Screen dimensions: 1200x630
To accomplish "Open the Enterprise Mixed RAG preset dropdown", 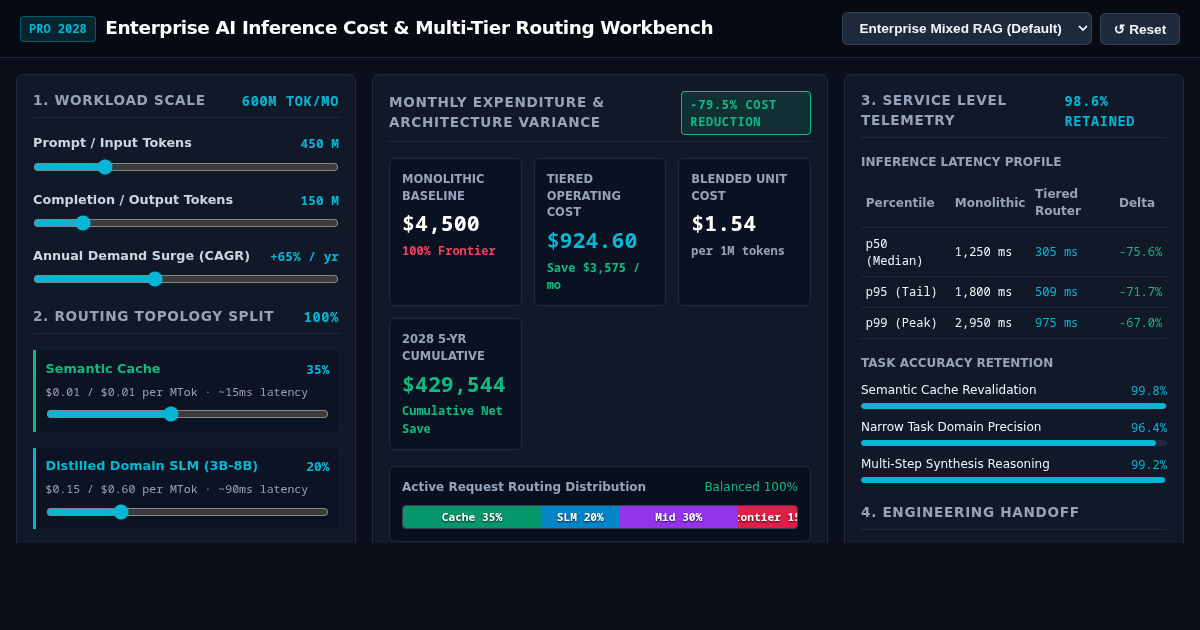I will [x=966, y=28].
